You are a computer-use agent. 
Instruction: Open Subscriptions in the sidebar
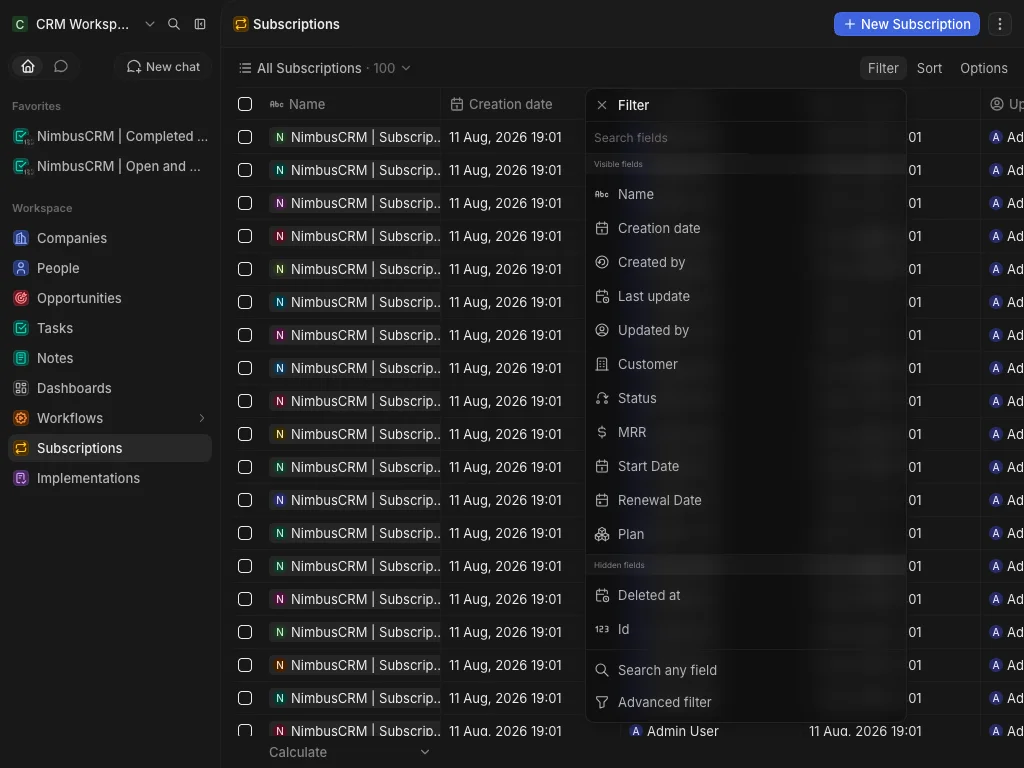tap(110, 448)
